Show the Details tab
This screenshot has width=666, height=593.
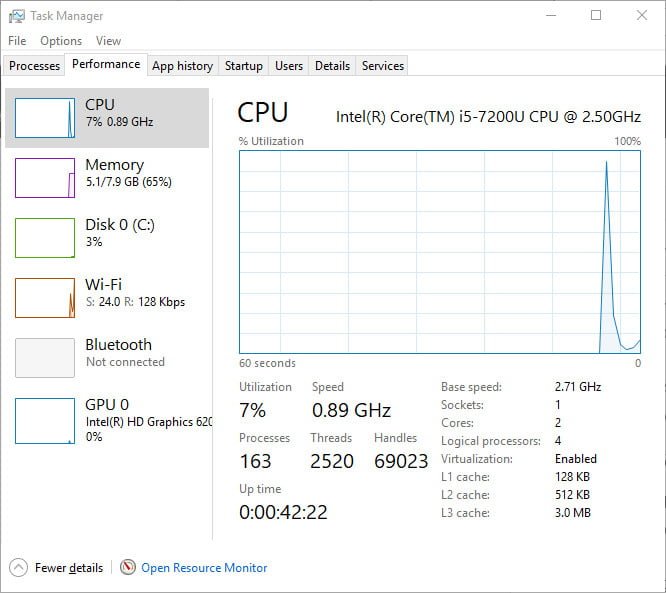pyautogui.click(x=332, y=66)
